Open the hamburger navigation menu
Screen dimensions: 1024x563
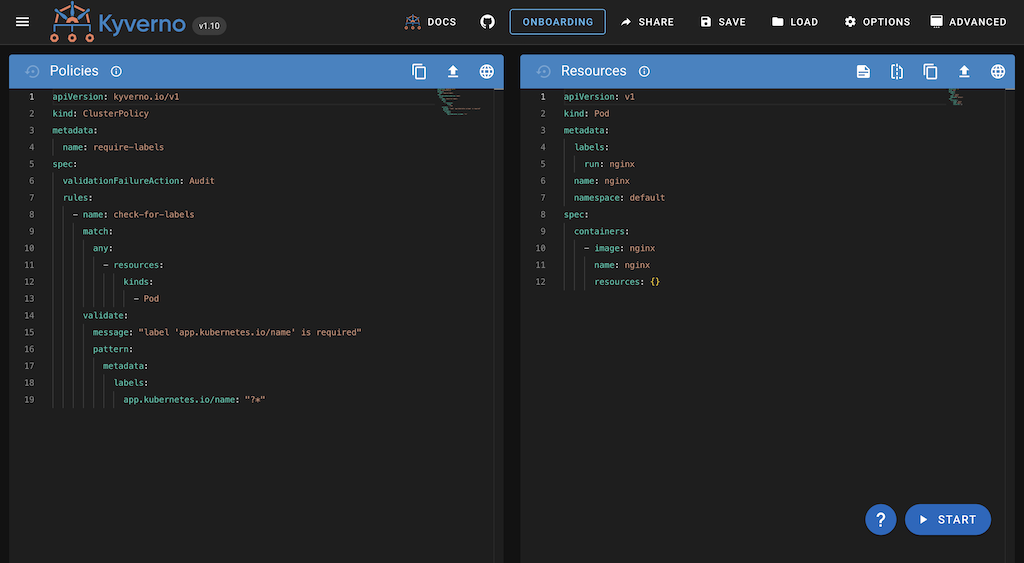(x=22, y=21)
